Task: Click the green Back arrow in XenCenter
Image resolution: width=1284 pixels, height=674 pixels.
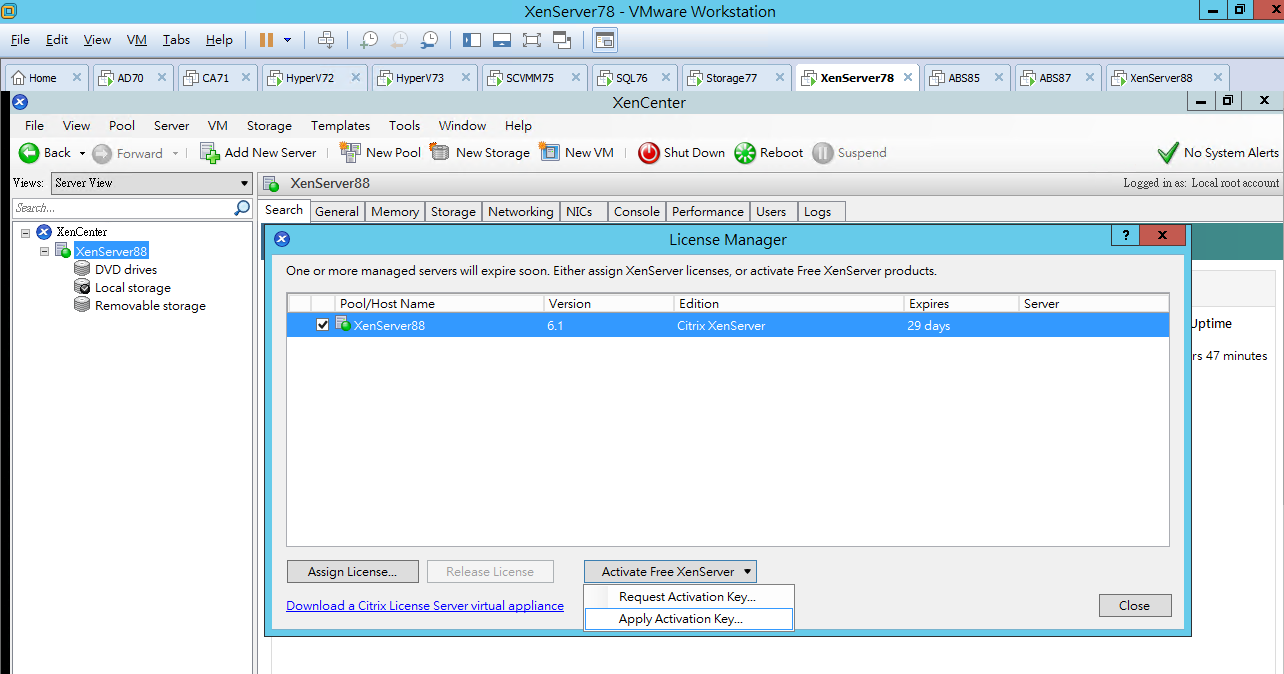Action: (29, 153)
